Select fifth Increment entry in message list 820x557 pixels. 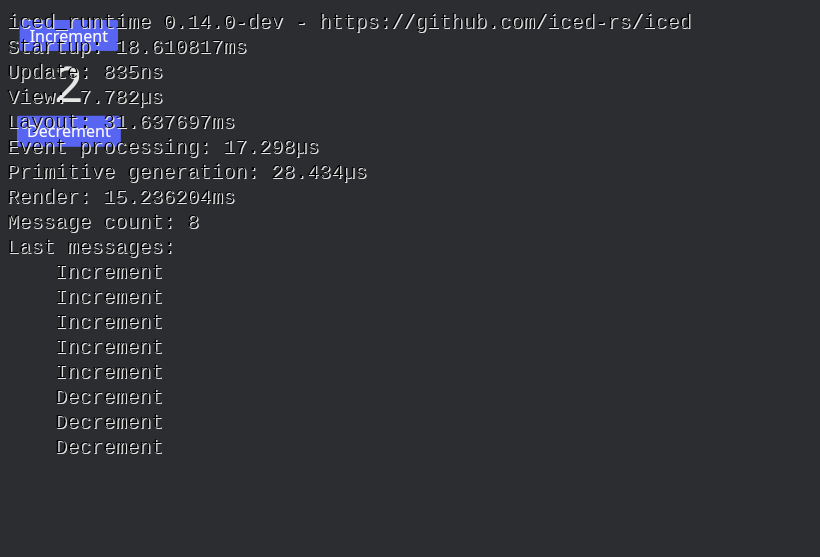(x=110, y=373)
